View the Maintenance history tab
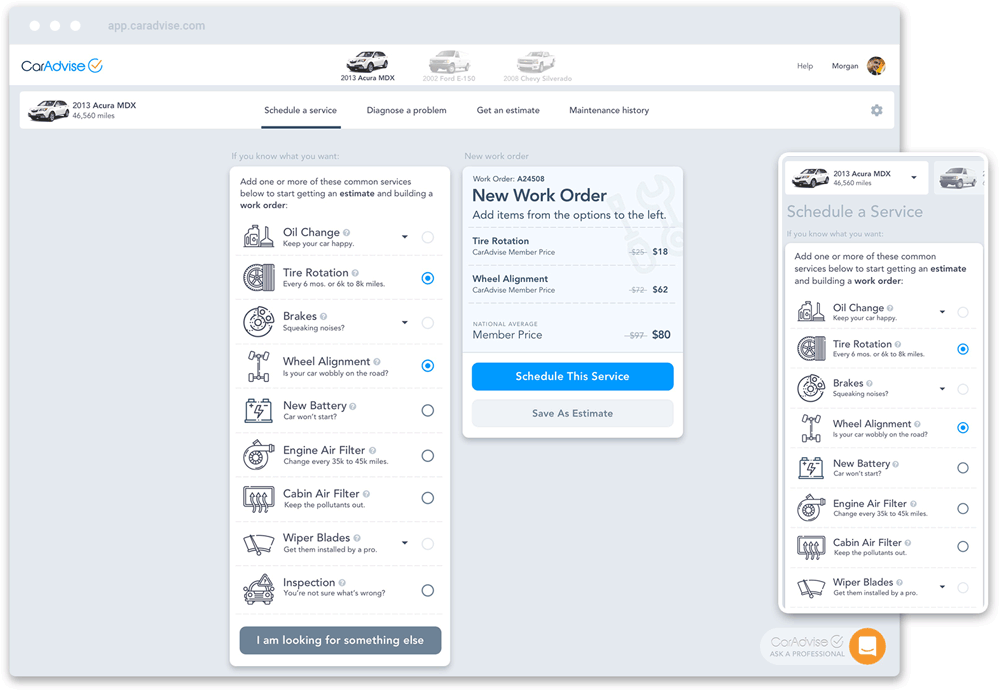 coord(609,110)
